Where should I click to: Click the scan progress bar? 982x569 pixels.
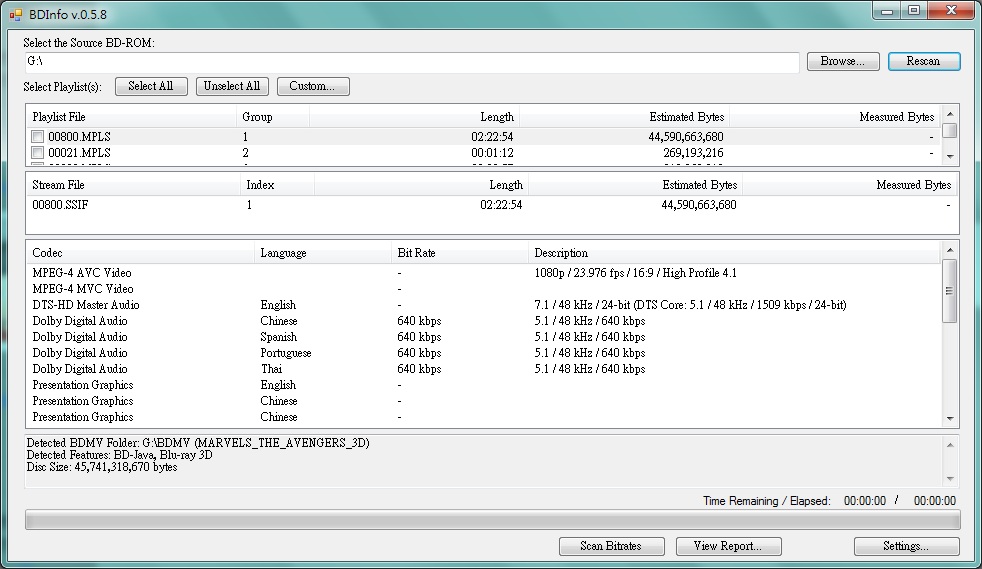492,520
